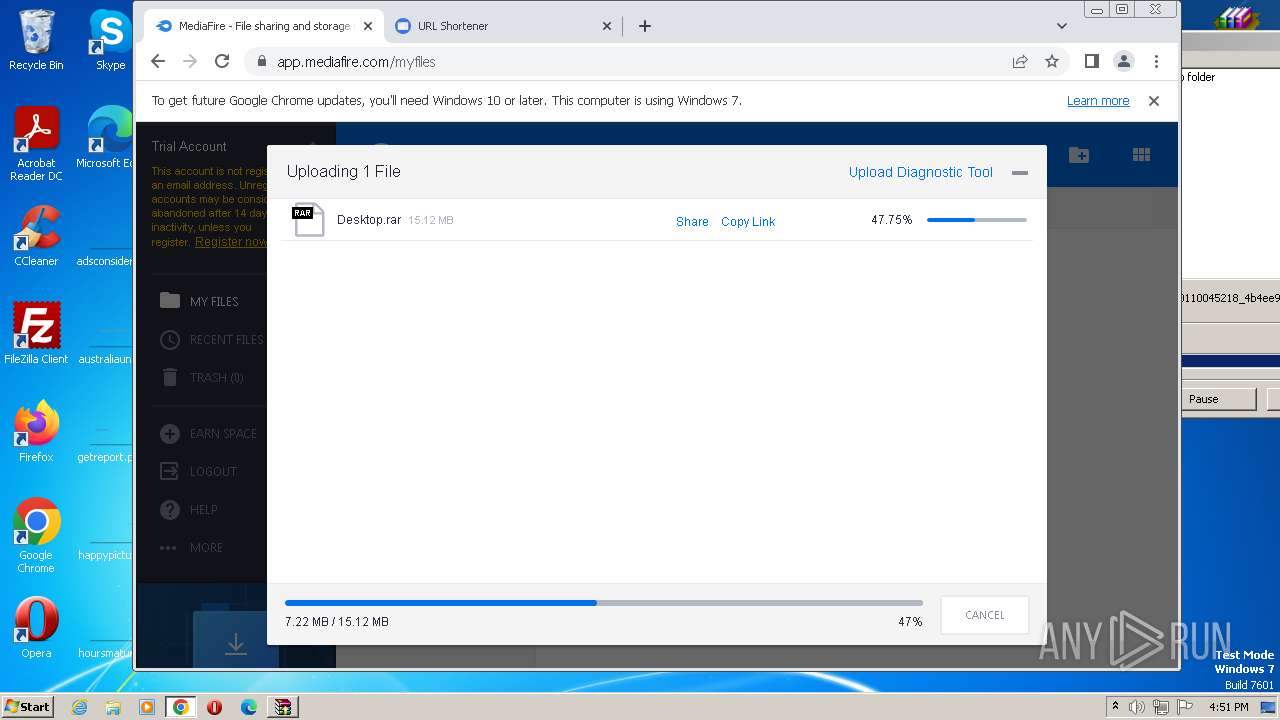Viewport: 1280px width, 720px height.
Task: Click the address bar URL
Action: coord(356,61)
